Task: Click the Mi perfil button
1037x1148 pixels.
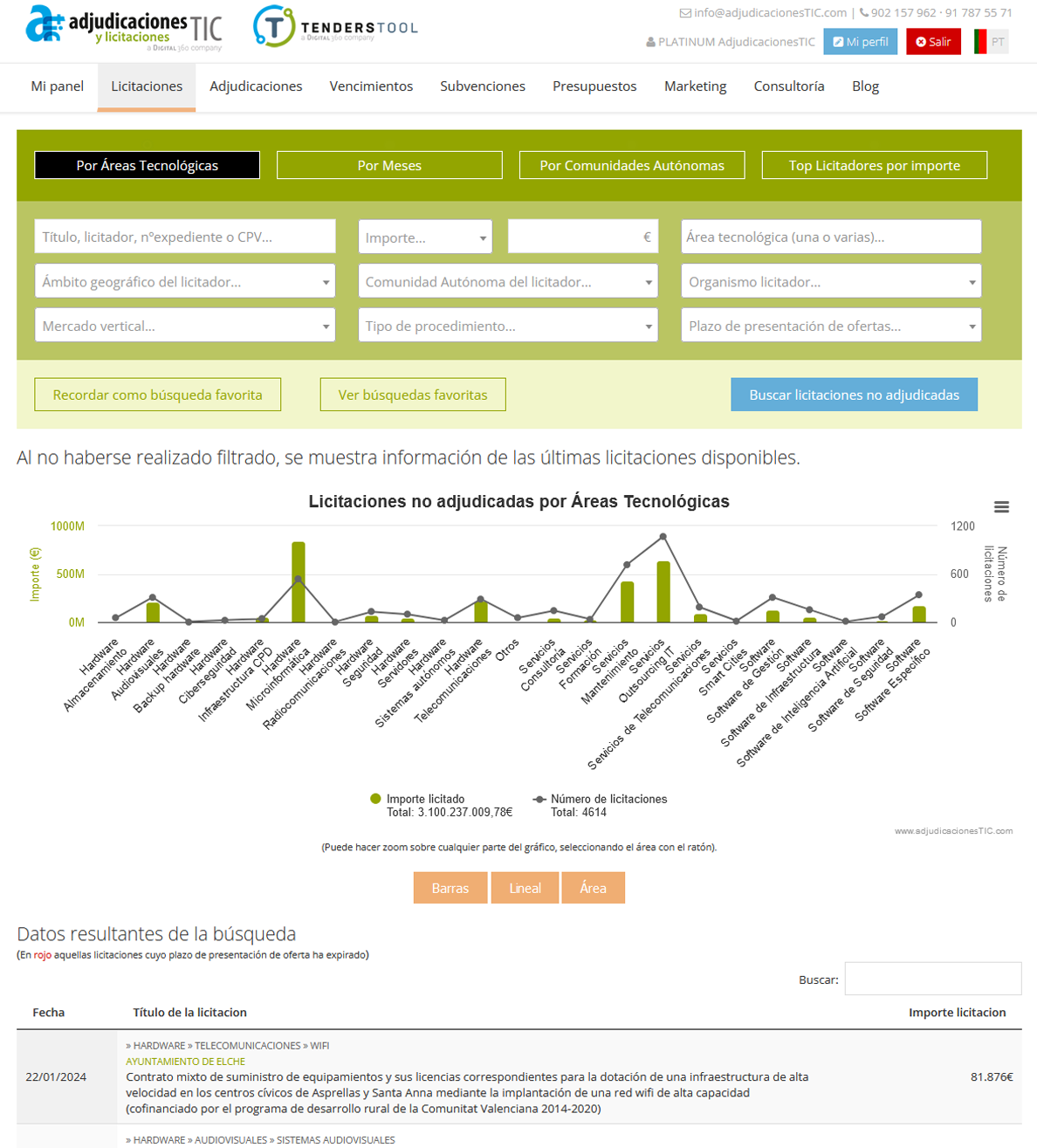Action: click(x=861, y=42)
